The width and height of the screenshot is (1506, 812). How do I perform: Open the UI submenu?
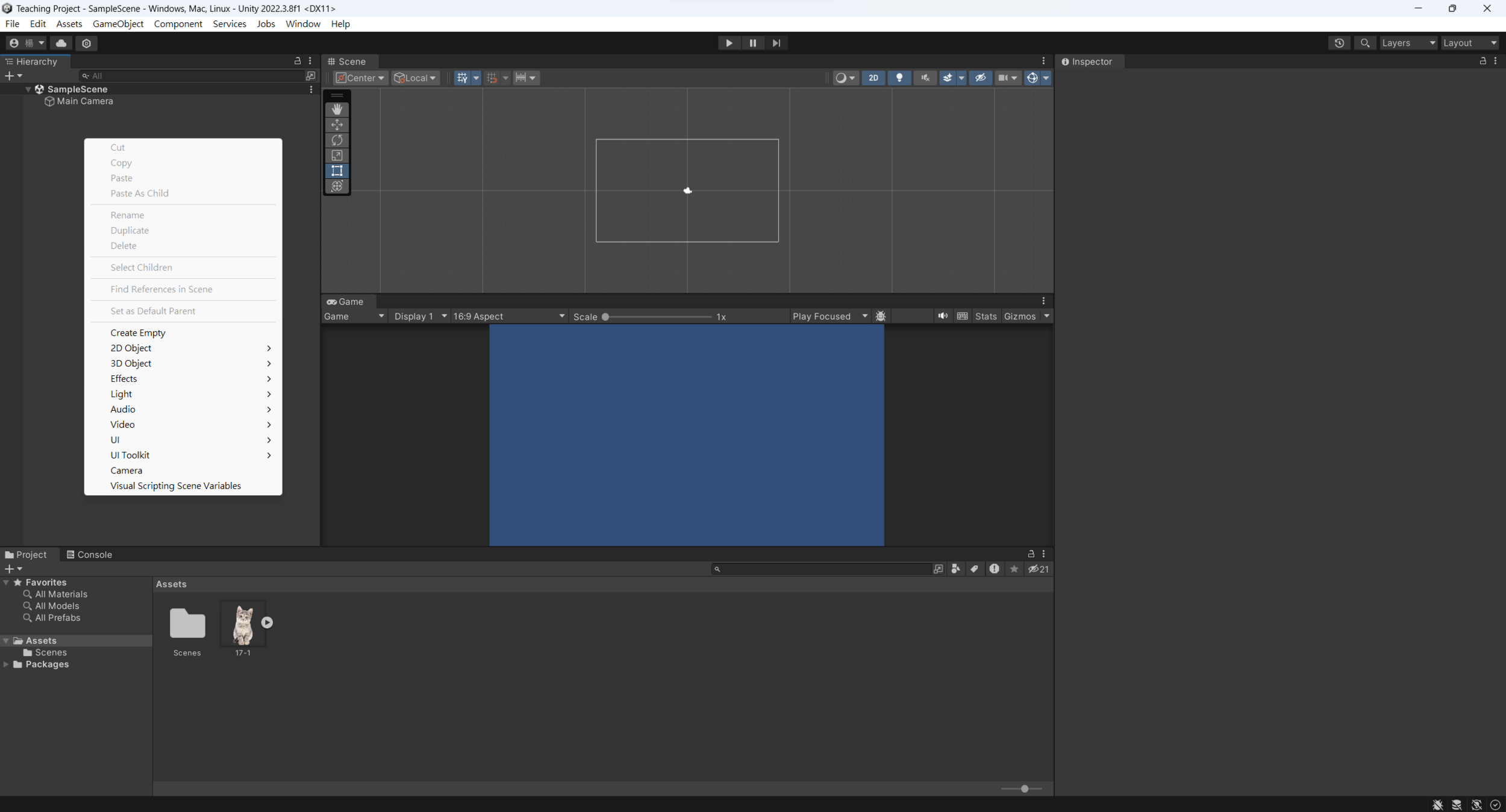183,440
